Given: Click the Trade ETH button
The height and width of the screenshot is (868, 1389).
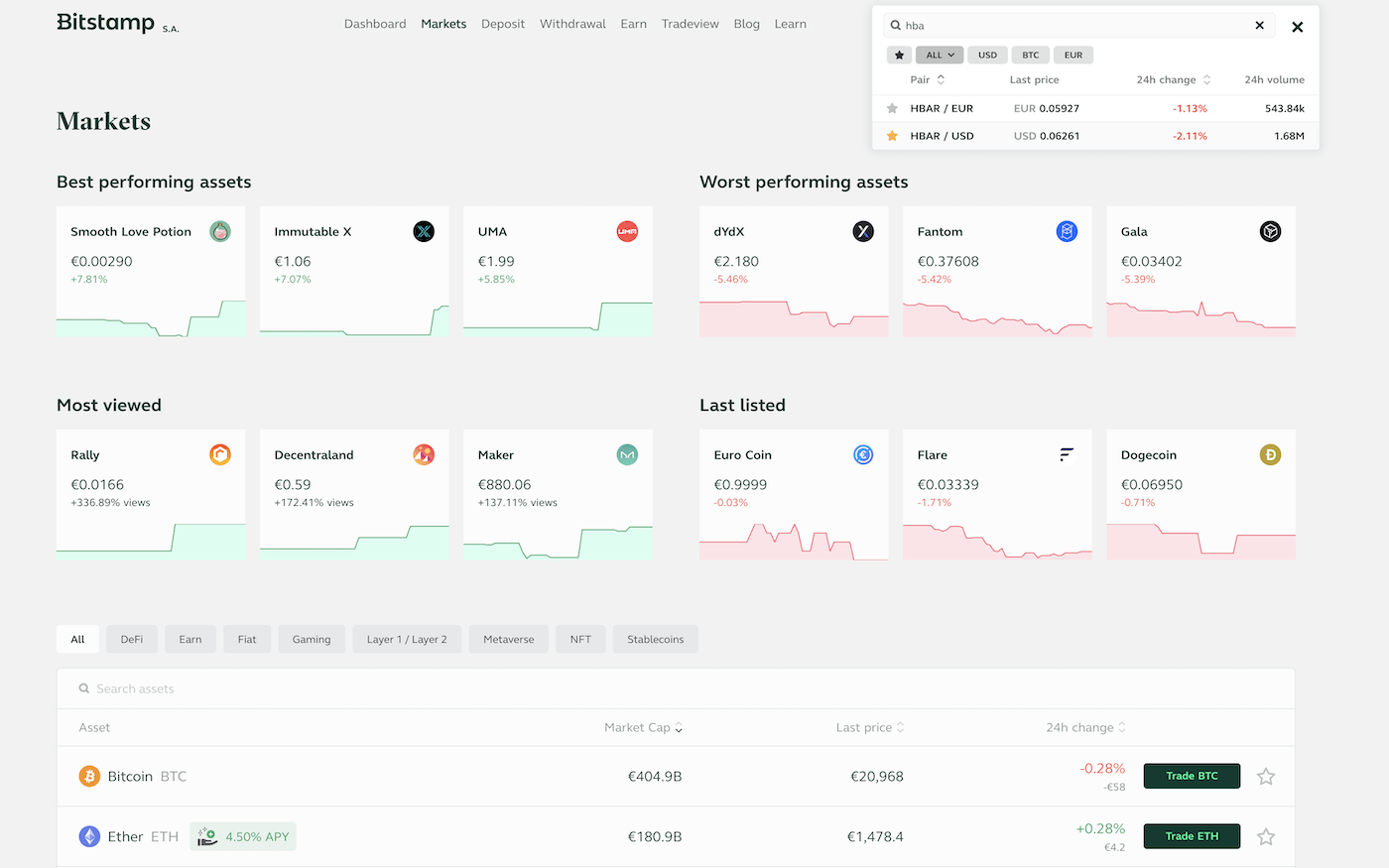Looking at the screenshot, I should (x=1192, y=837).
